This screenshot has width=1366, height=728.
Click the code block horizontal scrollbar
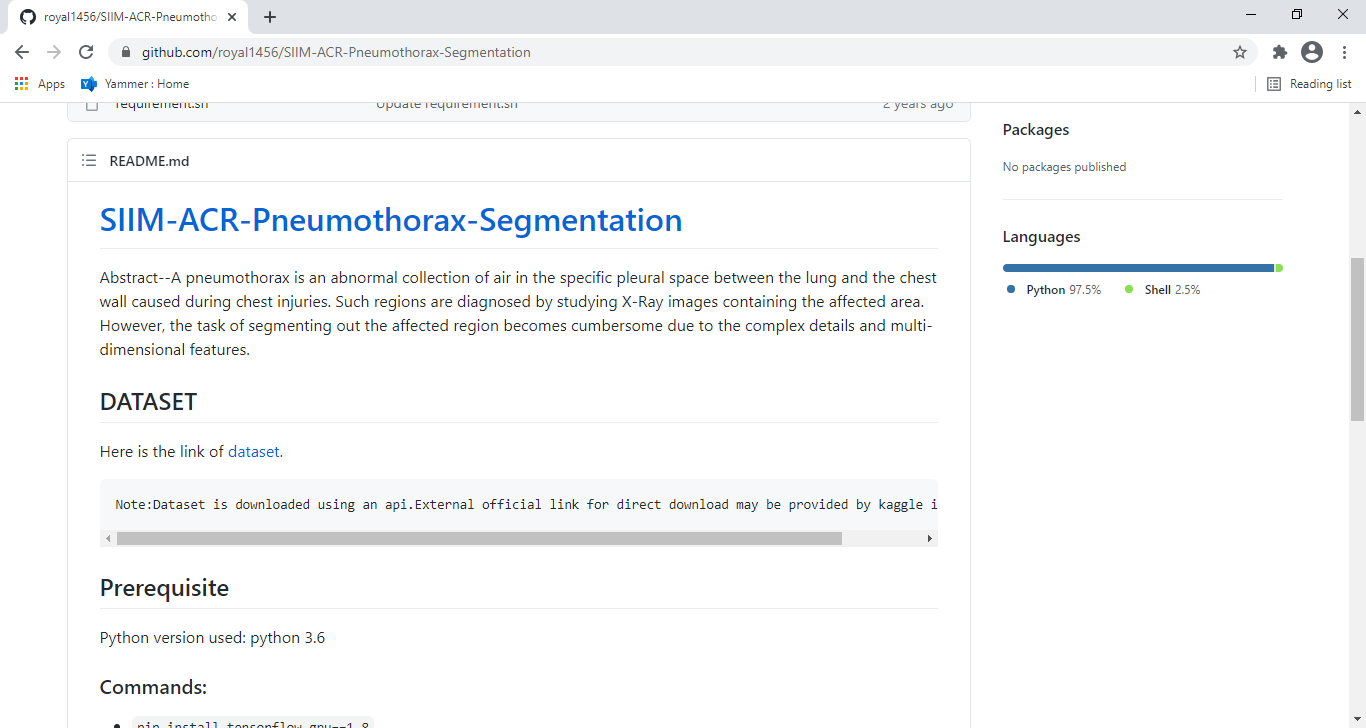tap(479, 538)
